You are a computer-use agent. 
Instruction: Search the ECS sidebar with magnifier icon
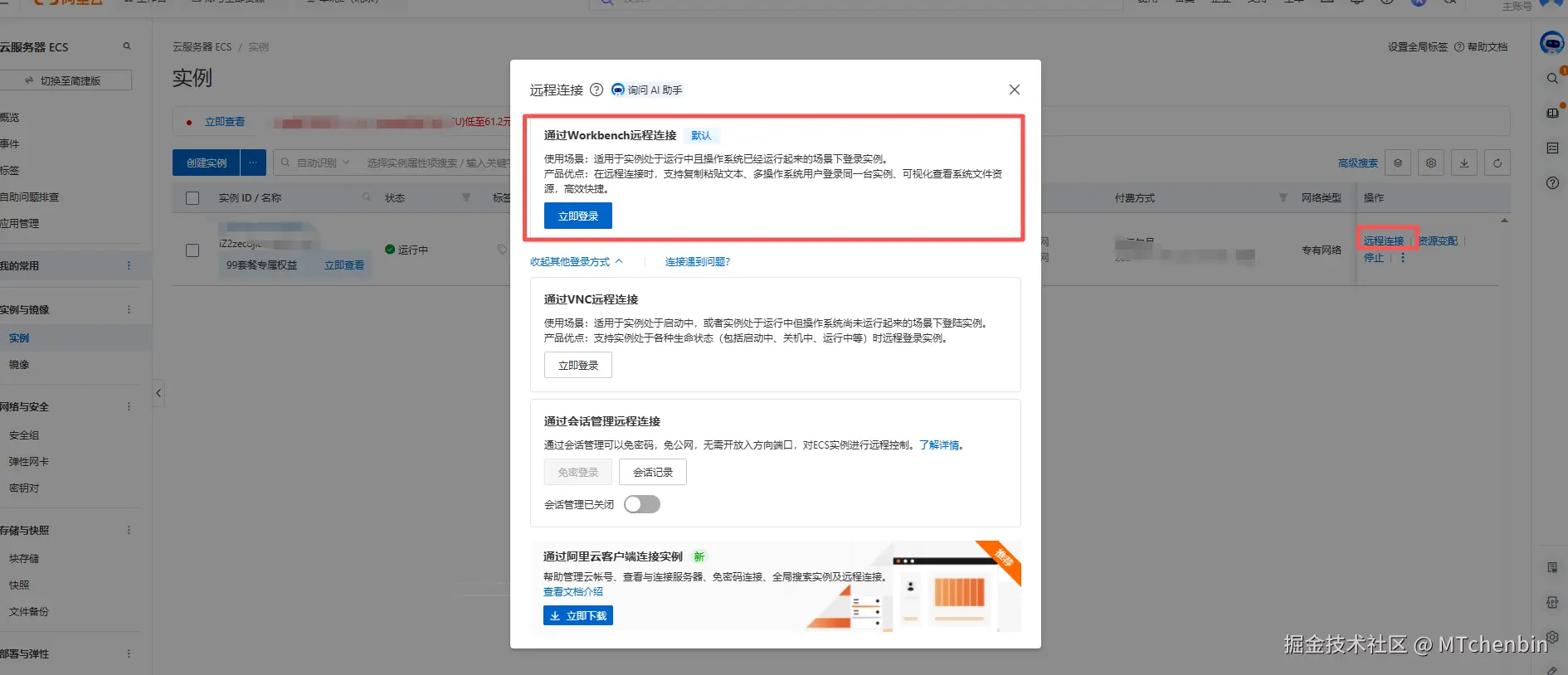pyautogui.click(x=127, y=46)
